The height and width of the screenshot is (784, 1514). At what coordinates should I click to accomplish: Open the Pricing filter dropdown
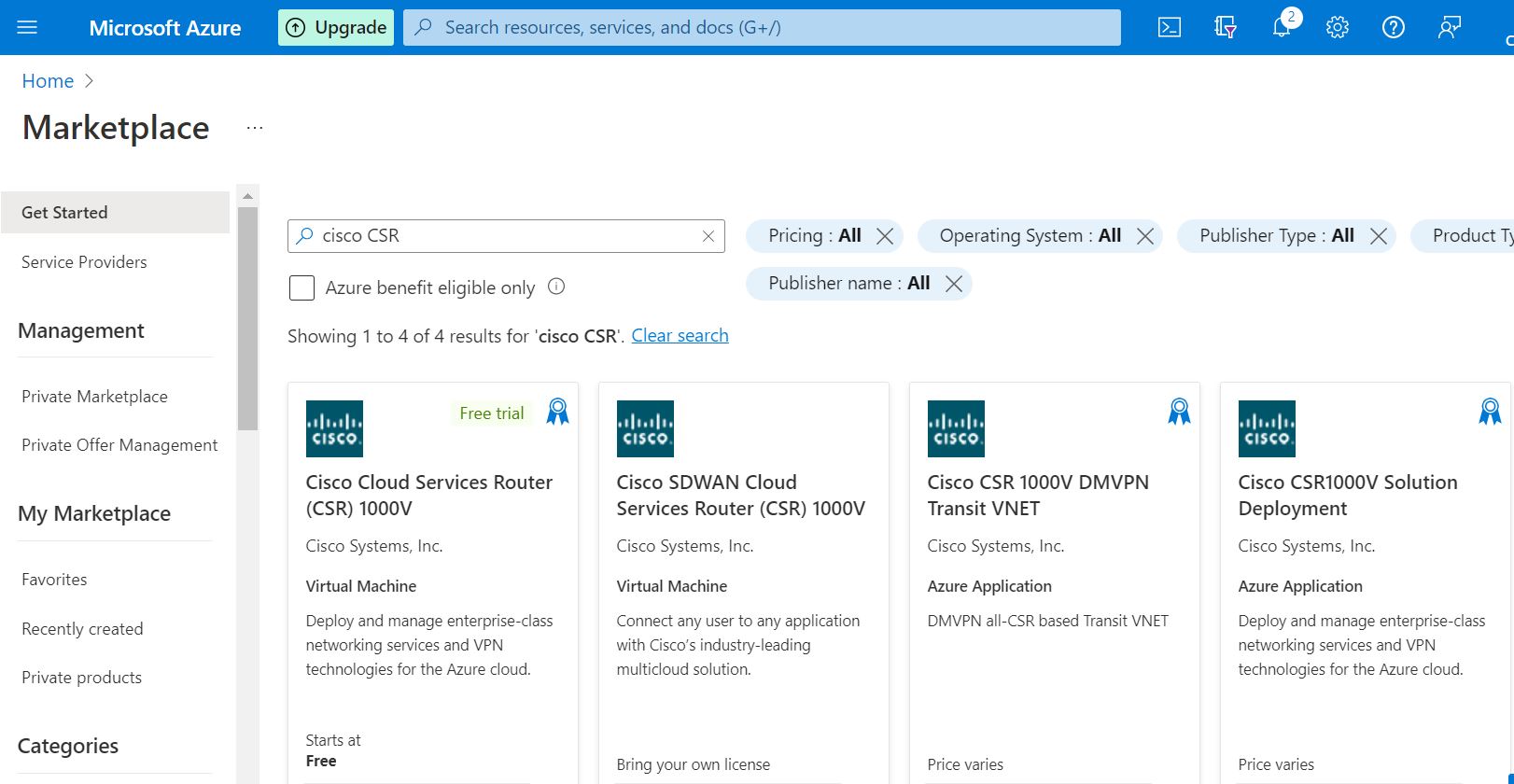[815, 236]
